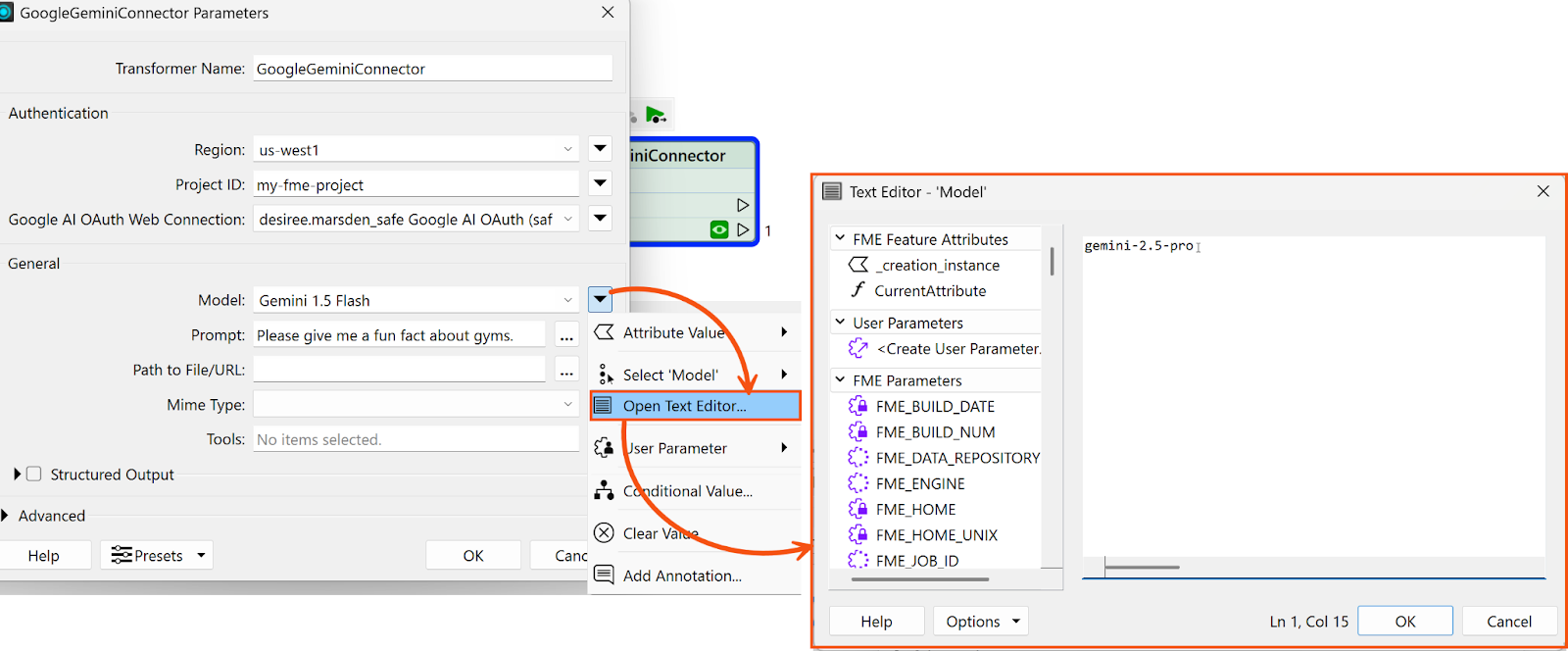The height and width of the screenshot is (651, 1568).
Task: Collapse the FME Feature Attributes tree group
Action: point(840,238)
